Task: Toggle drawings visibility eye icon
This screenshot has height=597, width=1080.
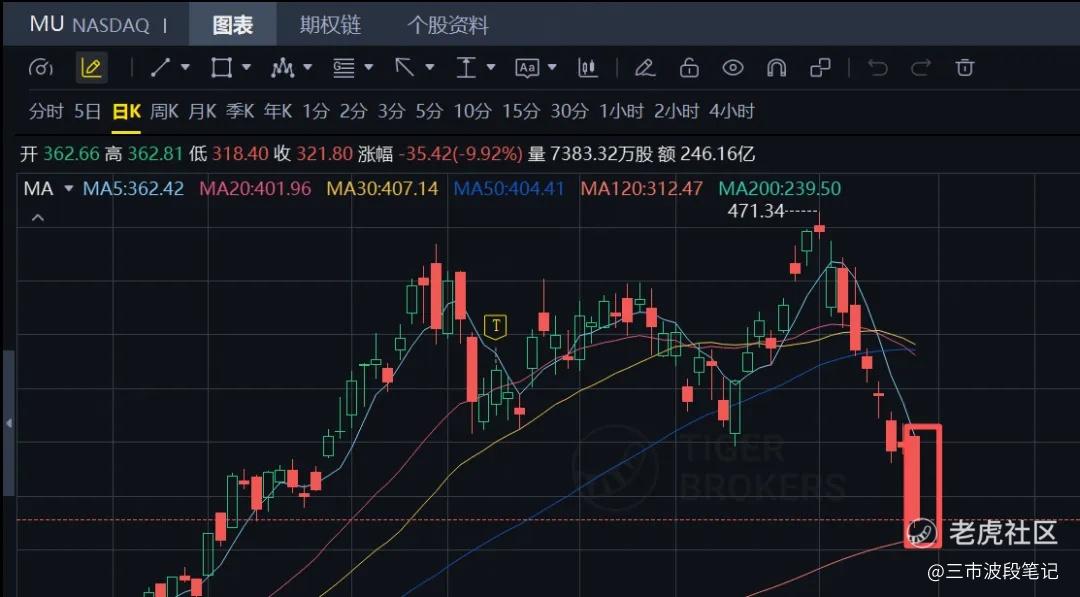Action: 733,67
